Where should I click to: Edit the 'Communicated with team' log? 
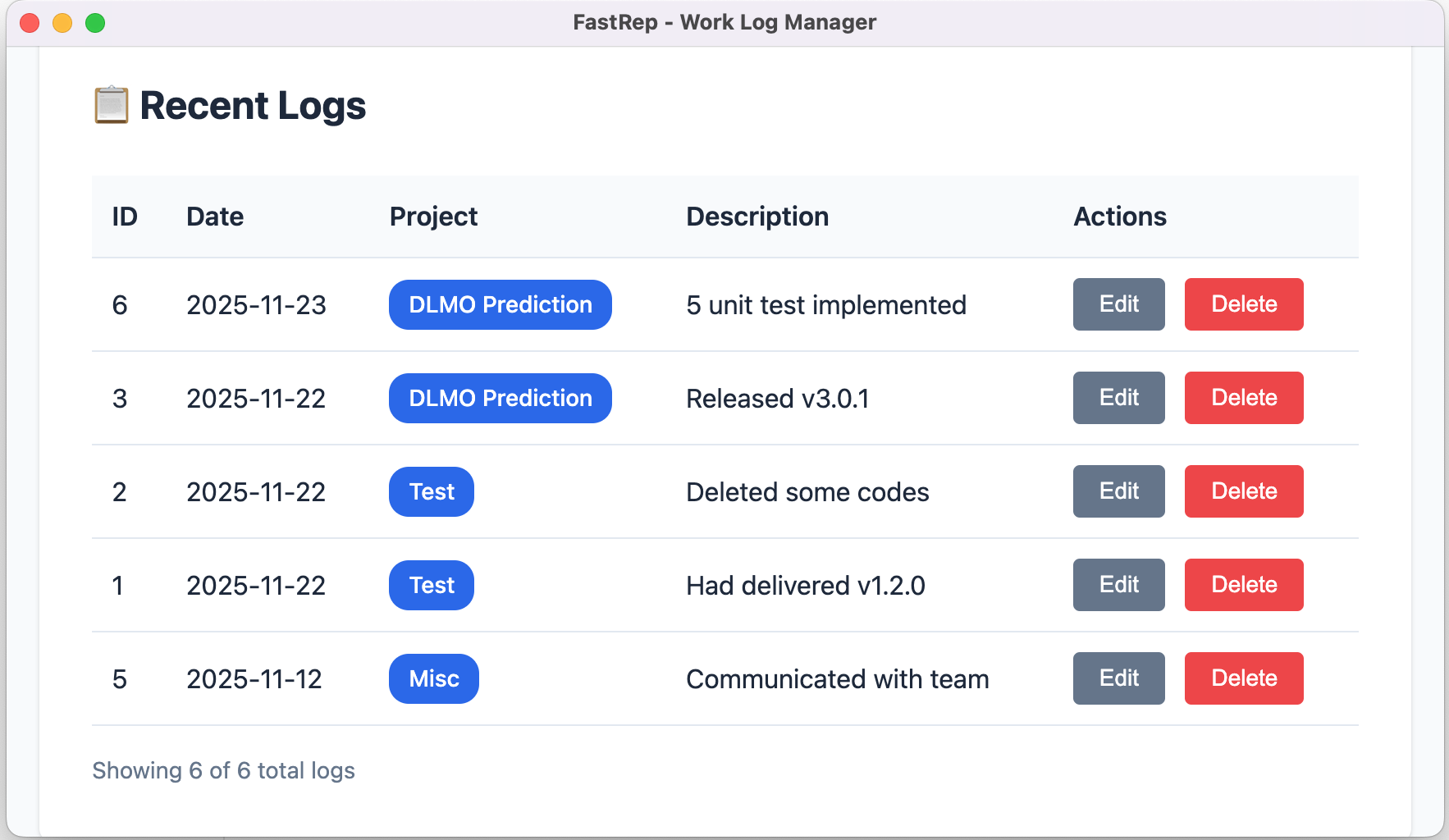click(x=1118, y=678)
